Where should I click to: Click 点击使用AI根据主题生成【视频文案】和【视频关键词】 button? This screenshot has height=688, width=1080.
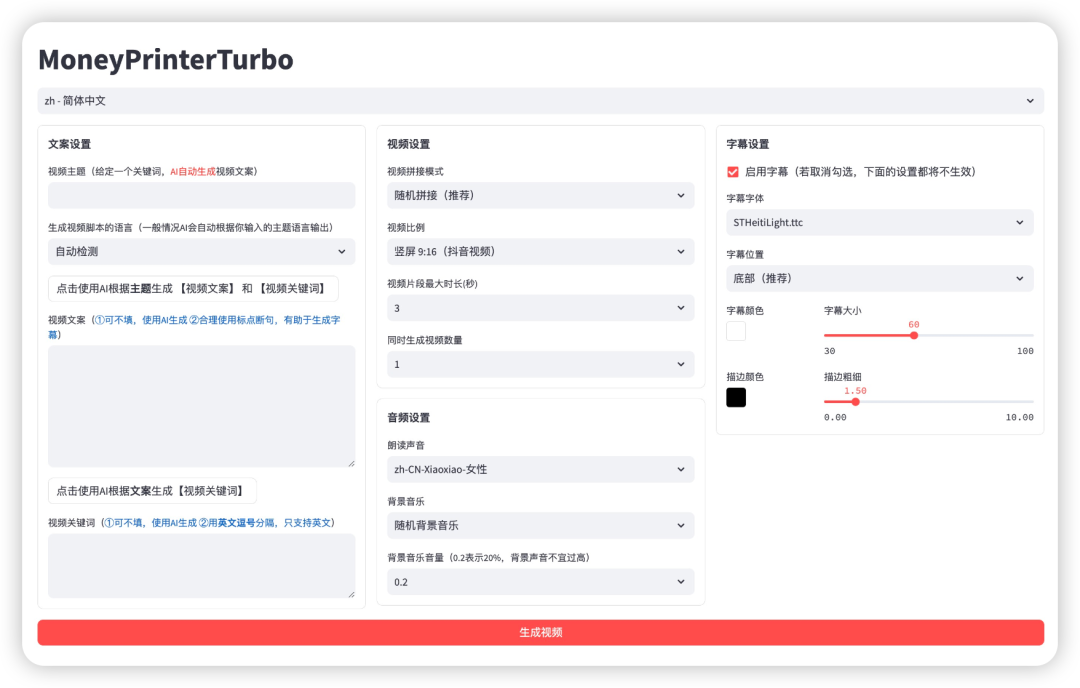pyautogui.click(x=193, y=289)
